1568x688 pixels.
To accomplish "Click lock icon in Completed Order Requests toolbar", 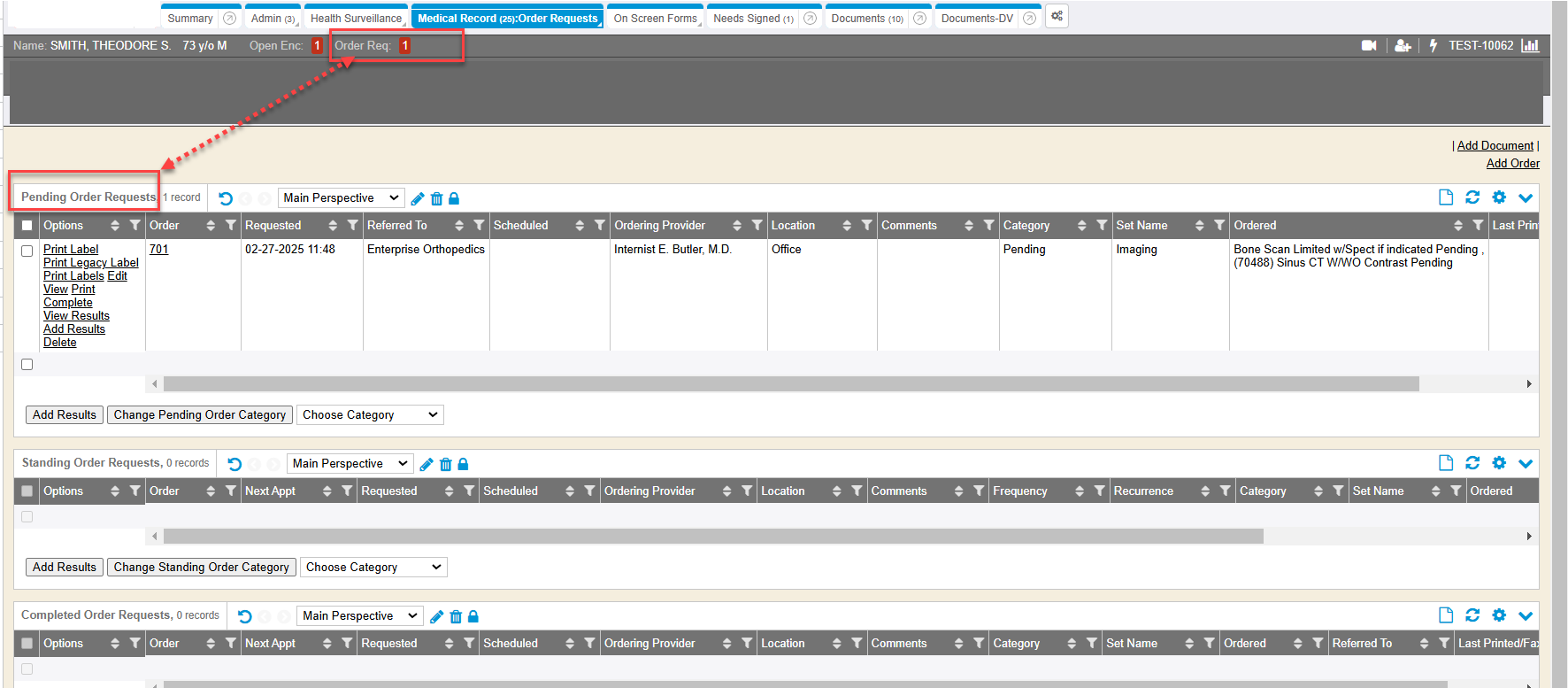I will click(x=473, y=616).
